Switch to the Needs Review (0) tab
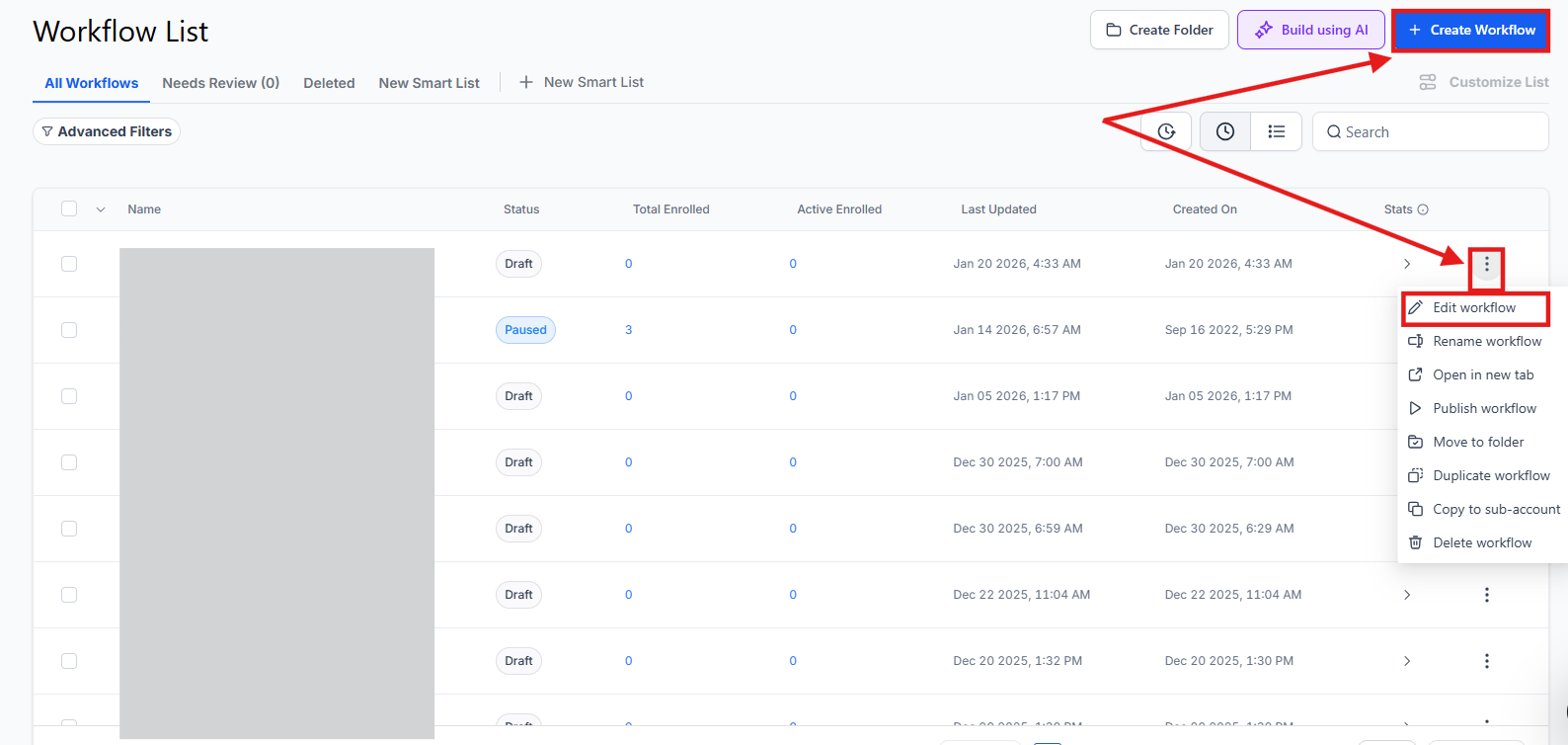The width and height of the screenshot is (1568, 745). [220, 83]
